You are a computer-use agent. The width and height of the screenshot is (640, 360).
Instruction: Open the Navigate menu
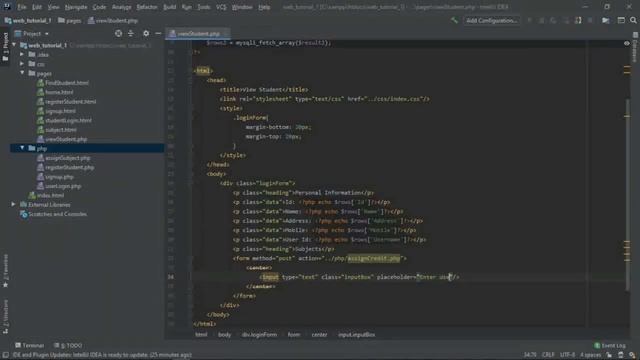[x=76, y=7]
